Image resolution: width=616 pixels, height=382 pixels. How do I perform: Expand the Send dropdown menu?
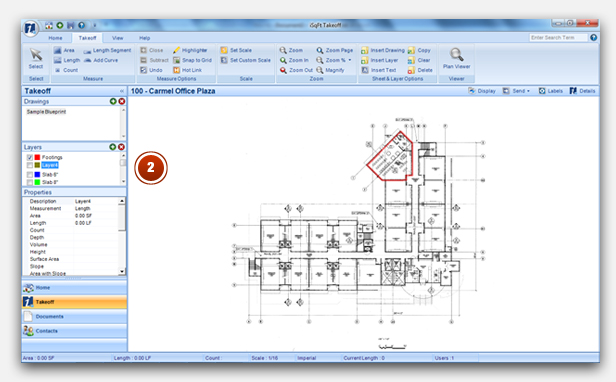[x=517, y=91]
